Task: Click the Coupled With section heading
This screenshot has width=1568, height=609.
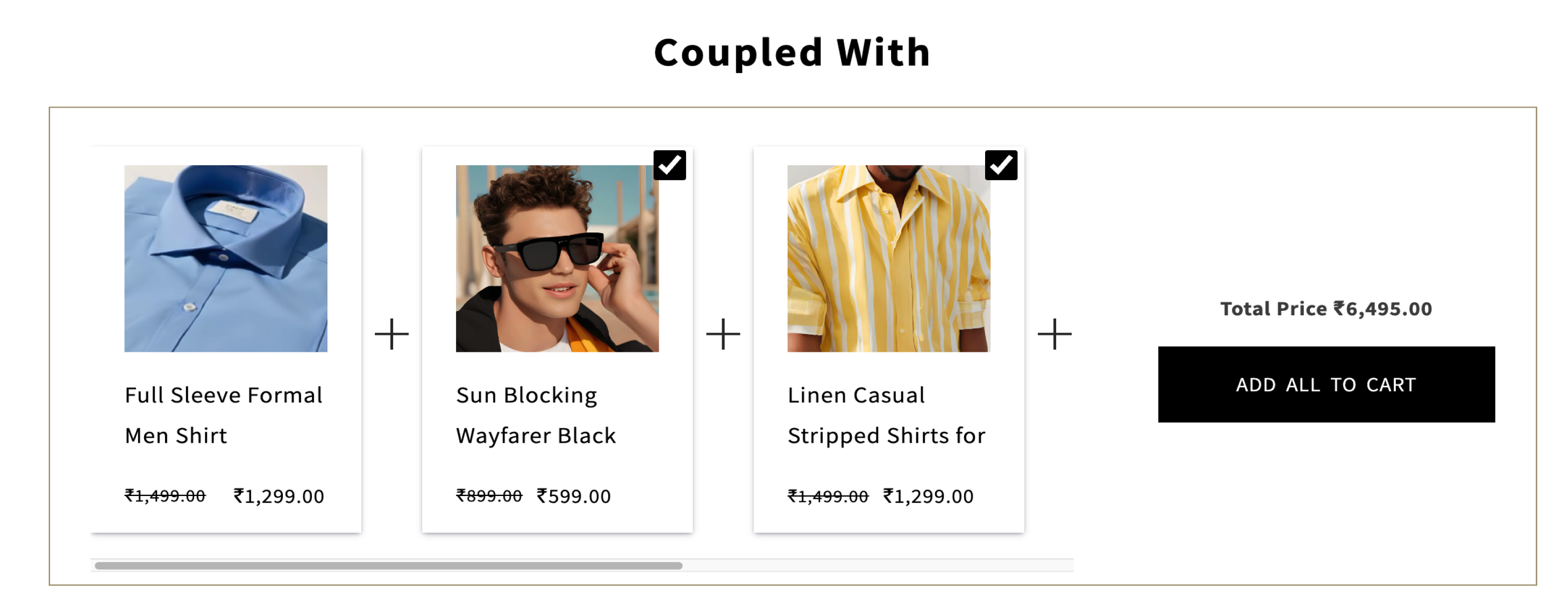Action: 792,52
